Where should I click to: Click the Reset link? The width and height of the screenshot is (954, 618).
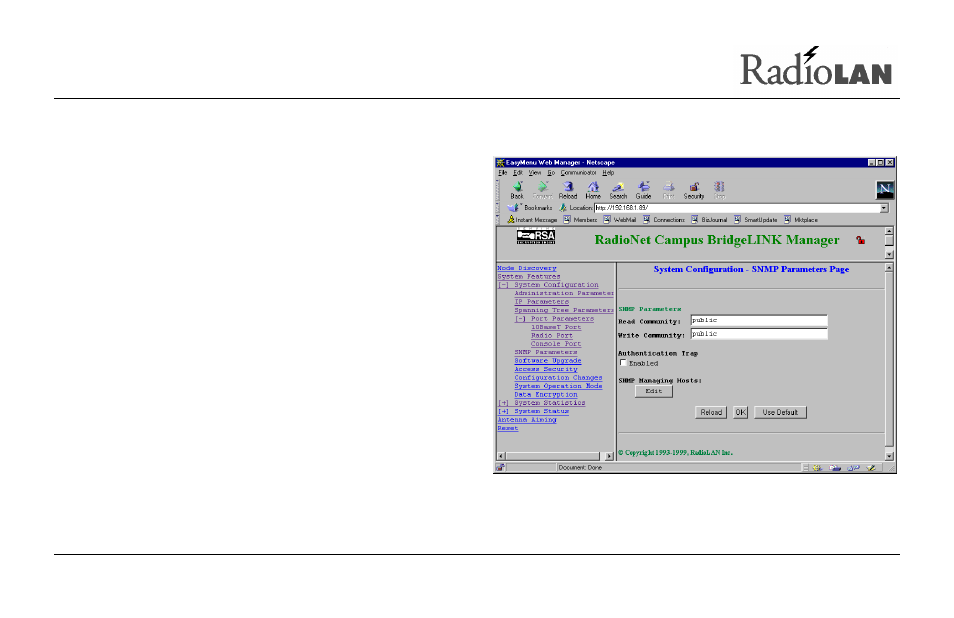(x=507, y=428)
